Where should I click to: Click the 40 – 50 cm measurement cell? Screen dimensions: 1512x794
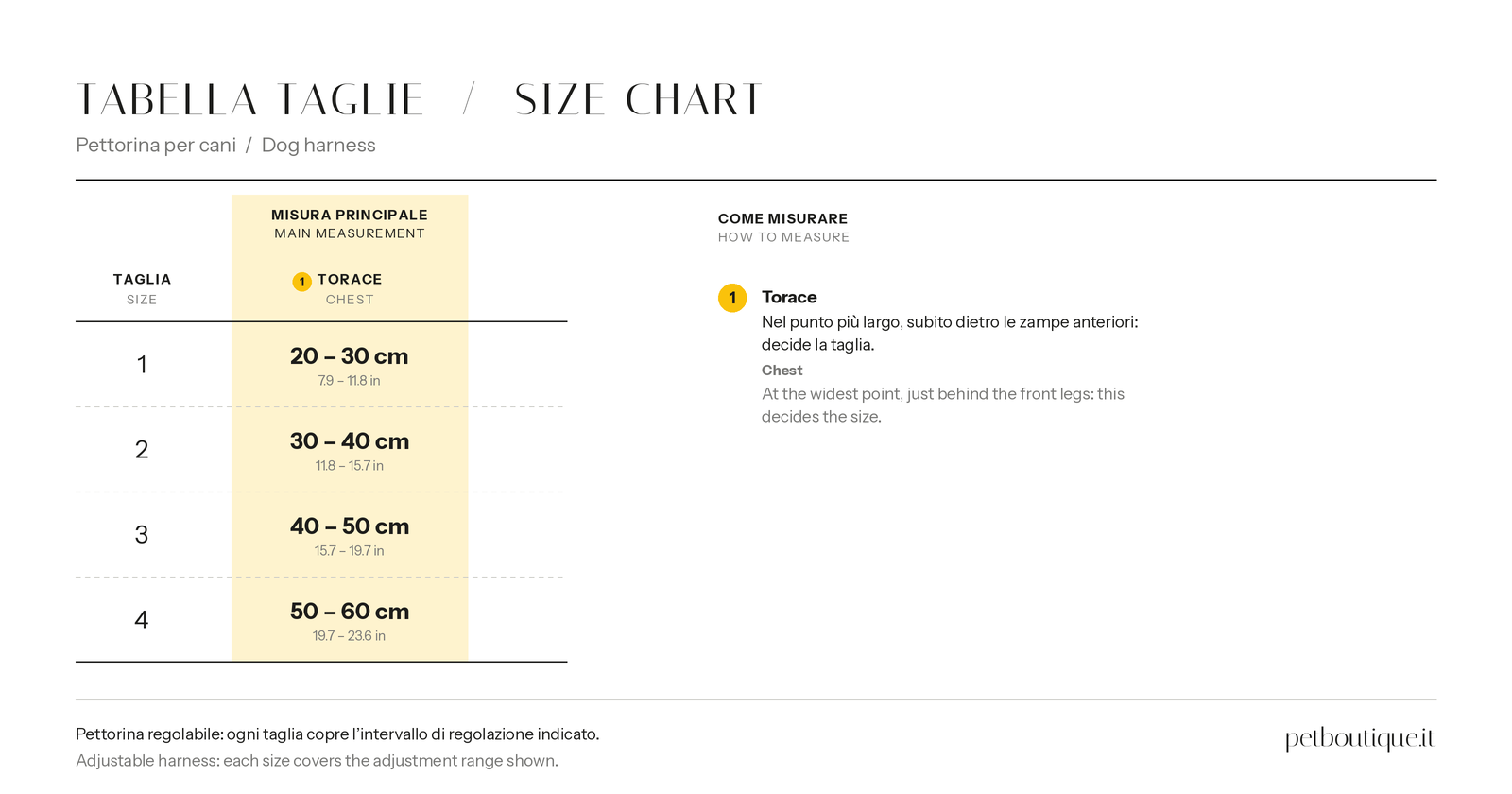pos(350,535)
